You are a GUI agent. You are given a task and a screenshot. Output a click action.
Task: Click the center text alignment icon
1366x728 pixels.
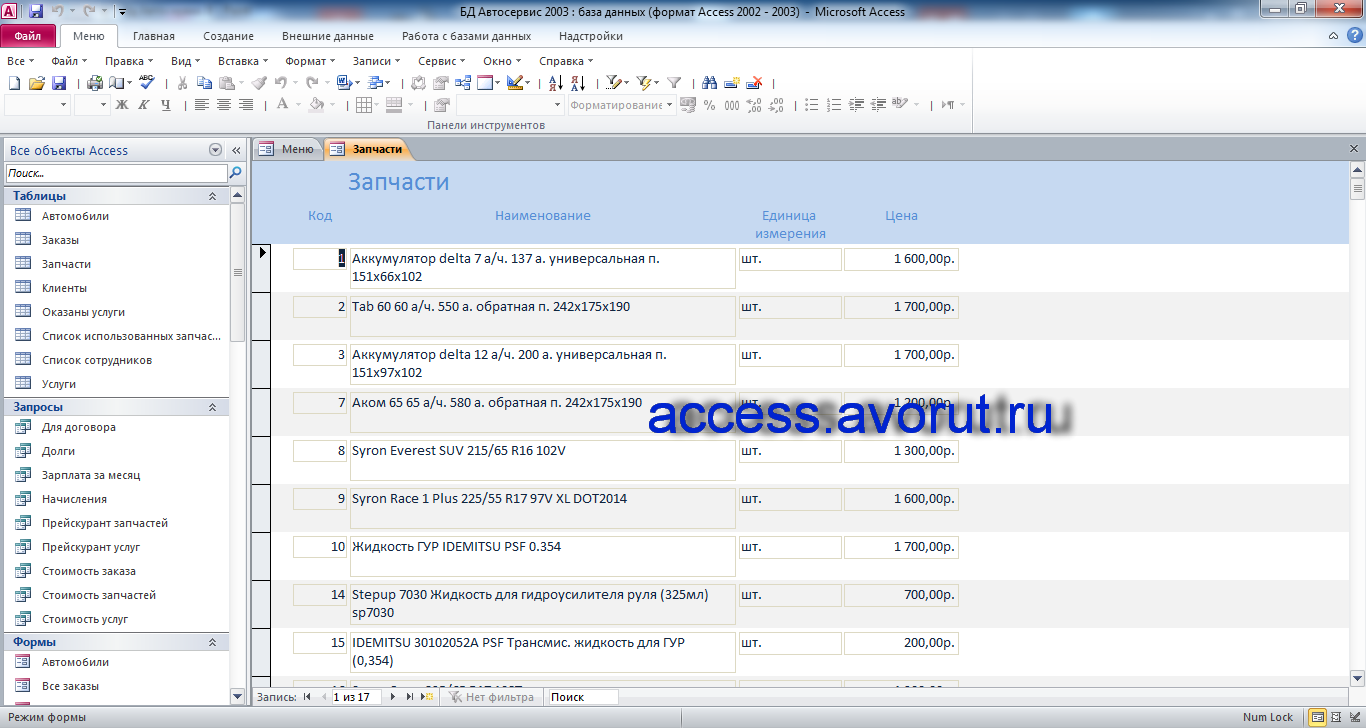[224, 104]
